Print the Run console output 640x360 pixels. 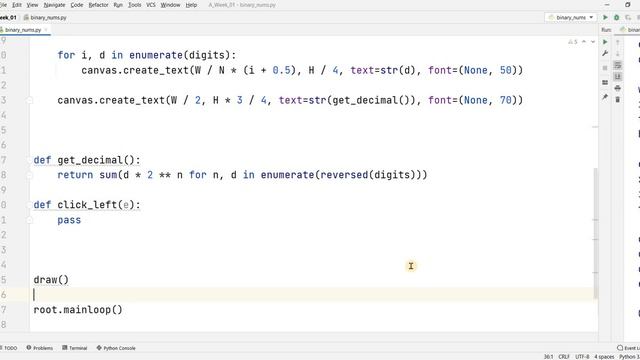618,88
